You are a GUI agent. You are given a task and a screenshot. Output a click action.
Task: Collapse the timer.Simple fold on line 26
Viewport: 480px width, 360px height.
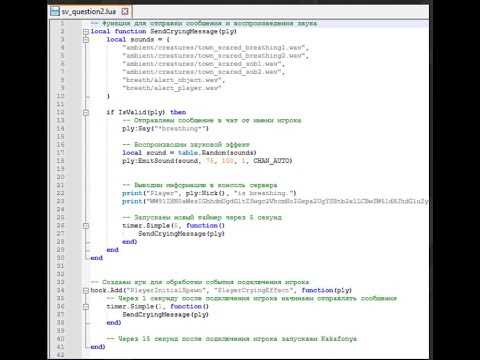tap(86, 226)
